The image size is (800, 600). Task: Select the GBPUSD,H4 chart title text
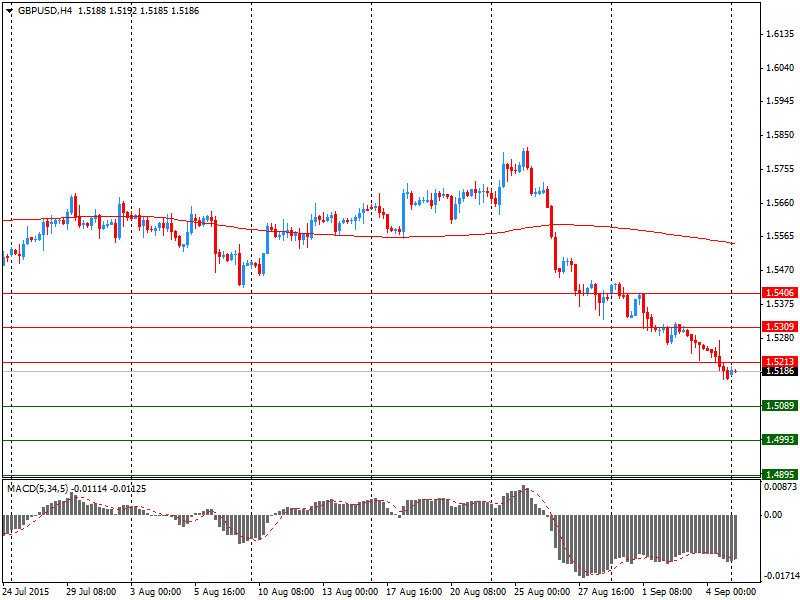tap(45, 11)
